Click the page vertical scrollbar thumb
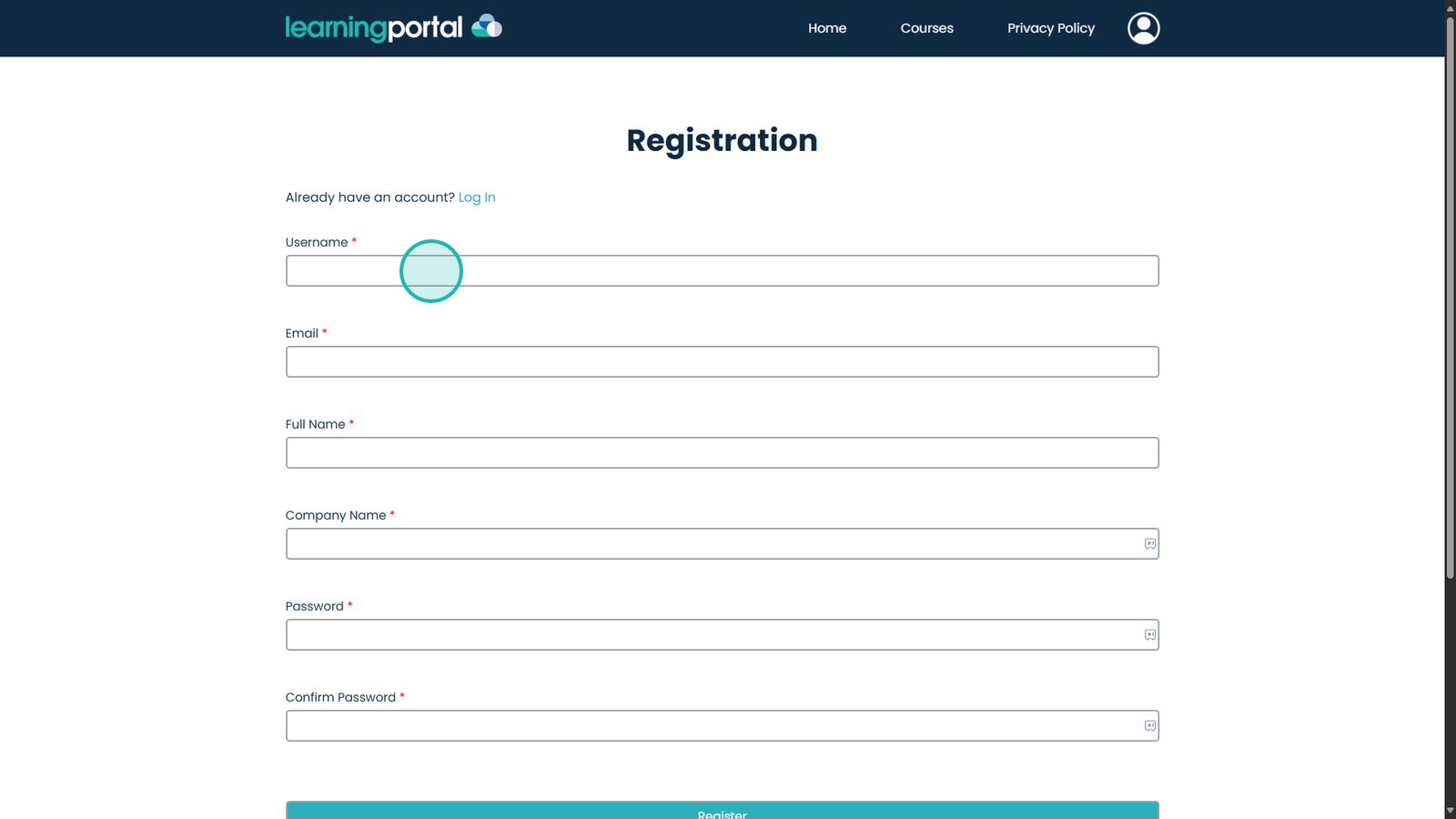 tap(1451, 298)
